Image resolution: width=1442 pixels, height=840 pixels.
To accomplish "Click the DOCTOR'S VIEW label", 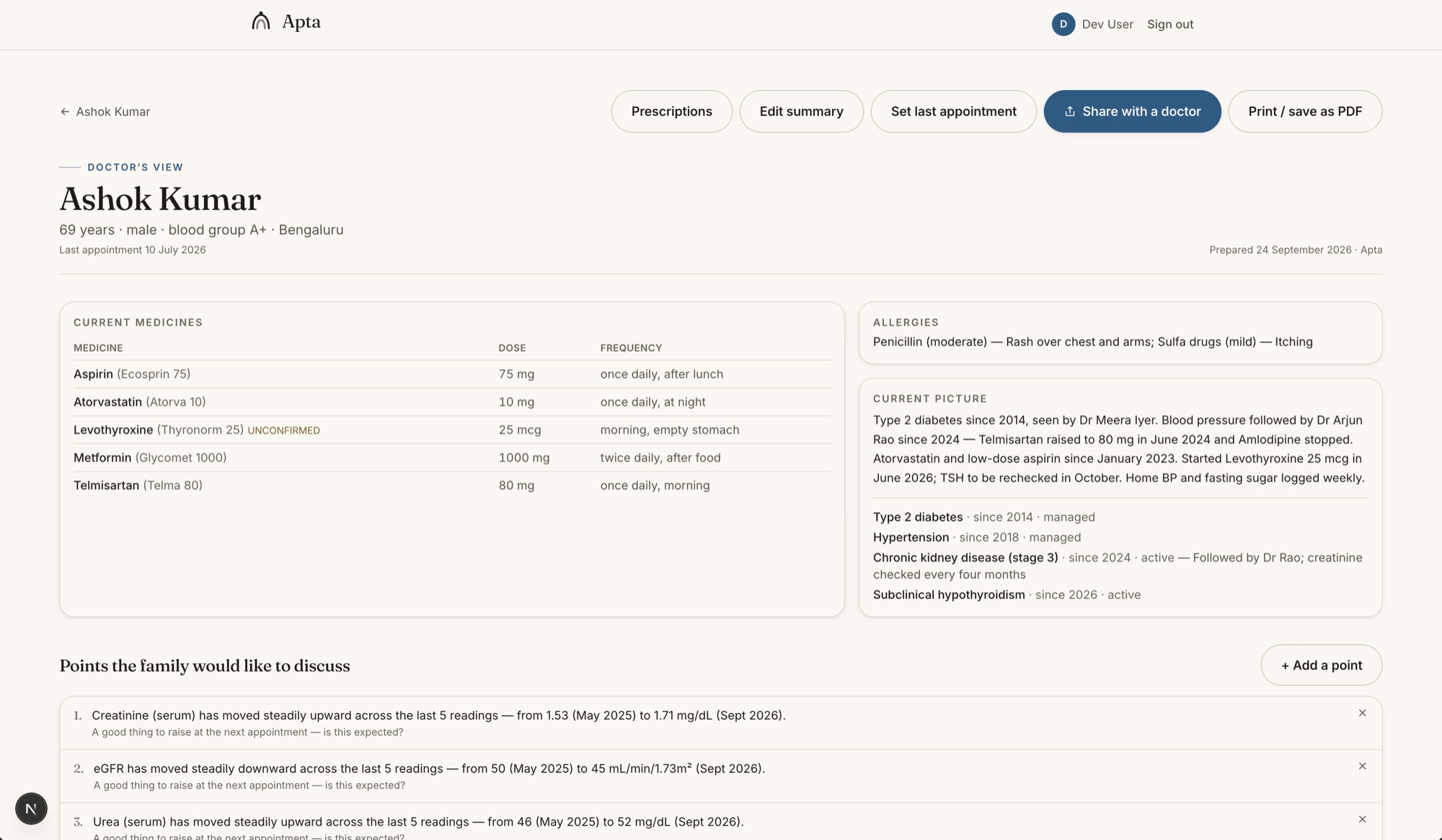I will pos(136,167).
